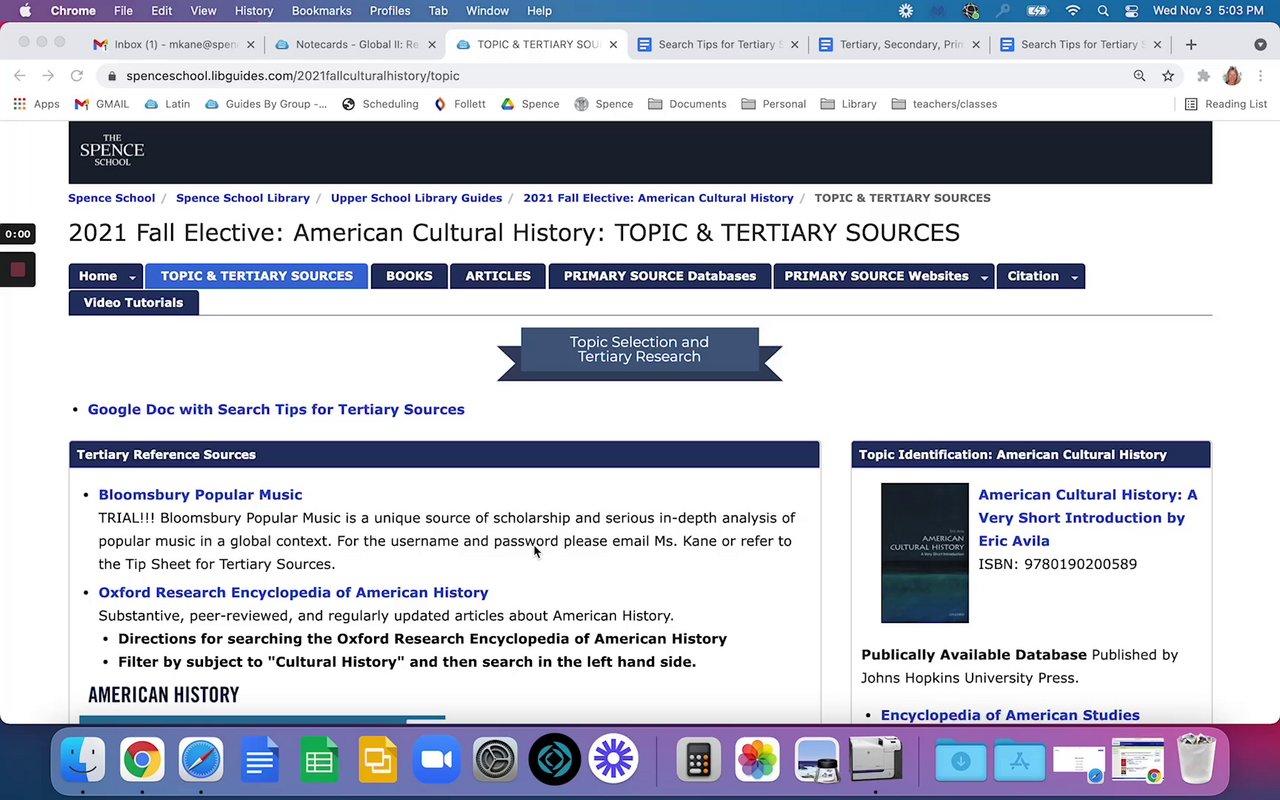Click the American Cultural History book cover
The image size is (1280, 800).
[x=925, y=553]
